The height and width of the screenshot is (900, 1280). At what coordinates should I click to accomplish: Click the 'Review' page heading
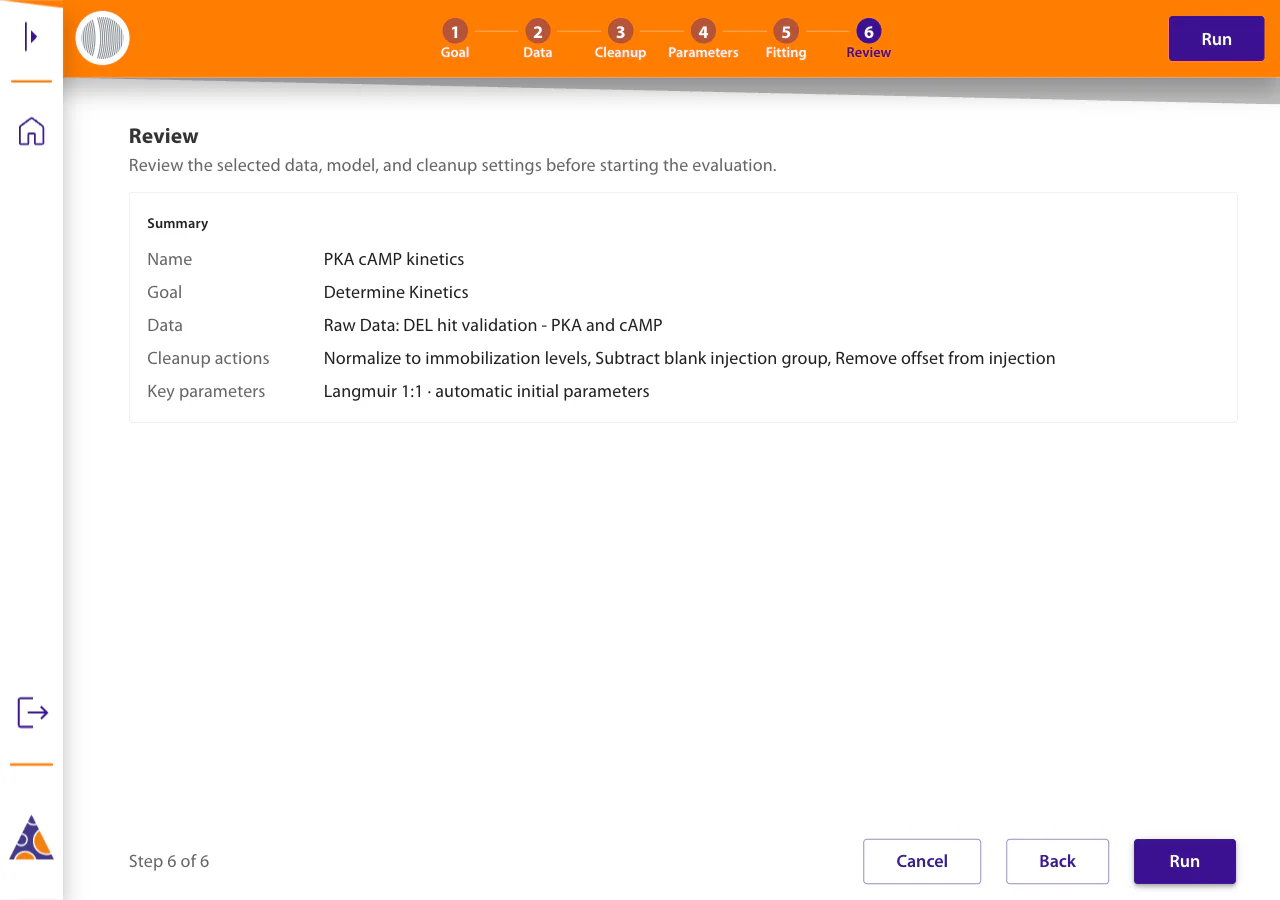(164, 136)
